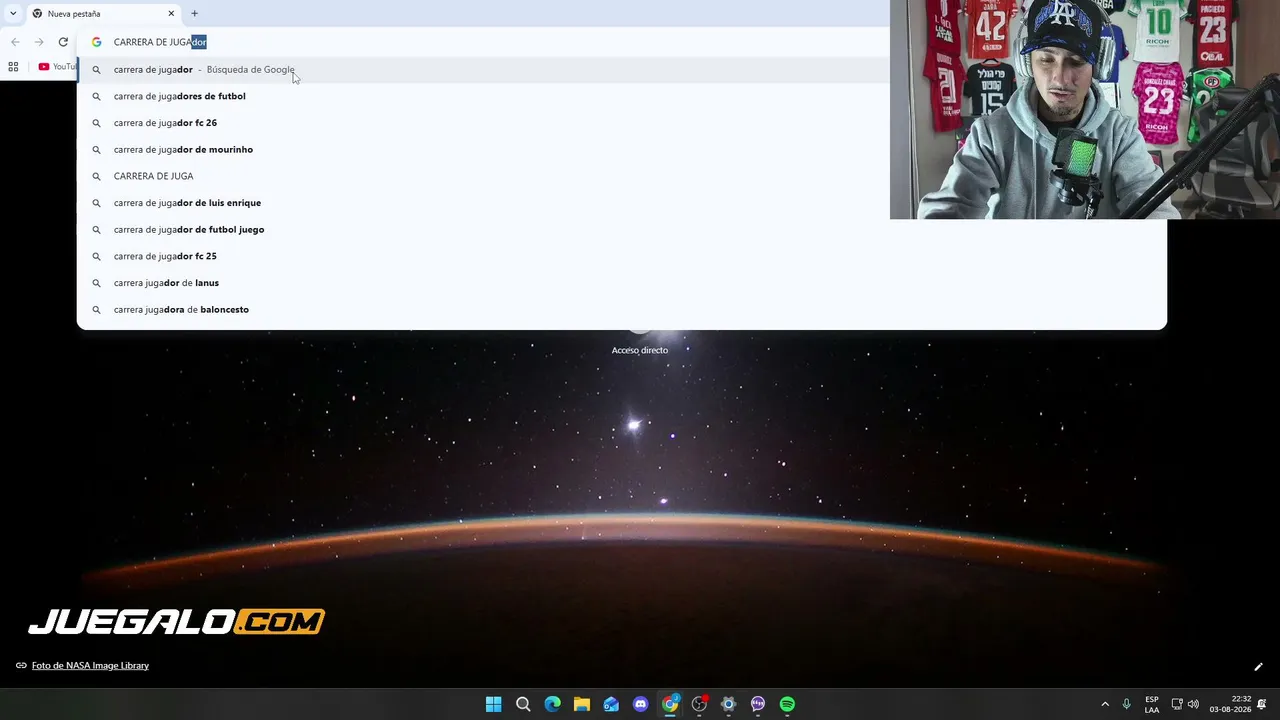Open Spotify from the taskbar
The image size is (1280, 720).
[787, 704]
